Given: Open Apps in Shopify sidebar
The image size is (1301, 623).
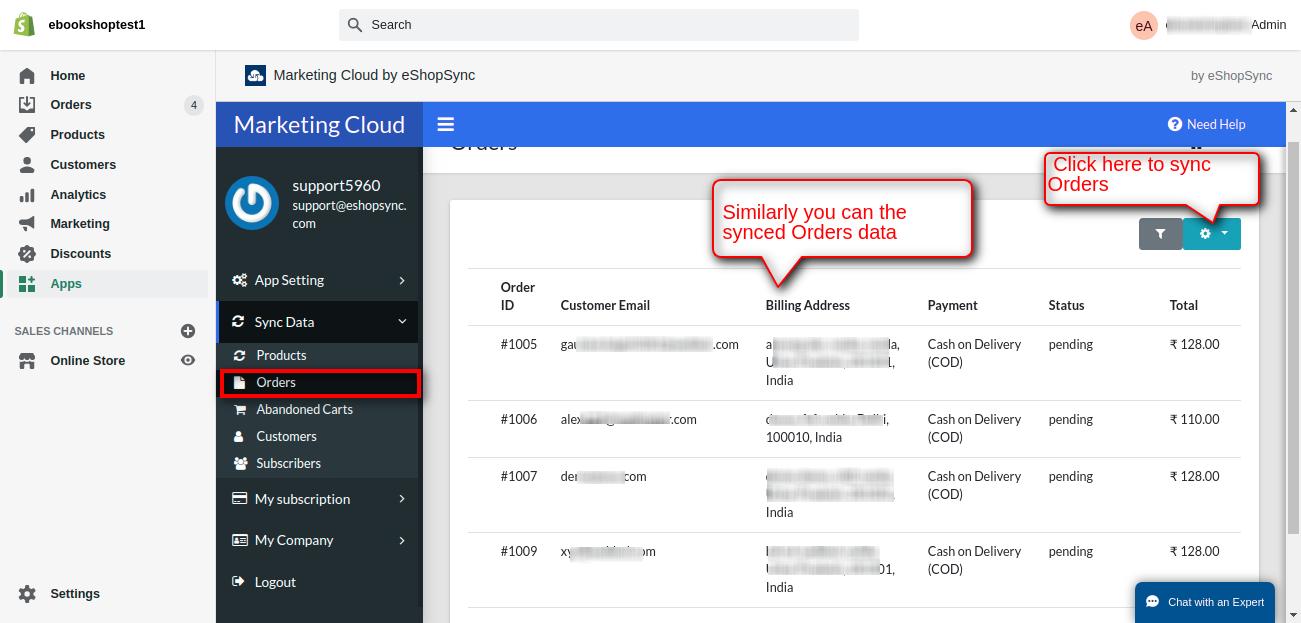Looking at the screenshot, I should pos(66,284).
